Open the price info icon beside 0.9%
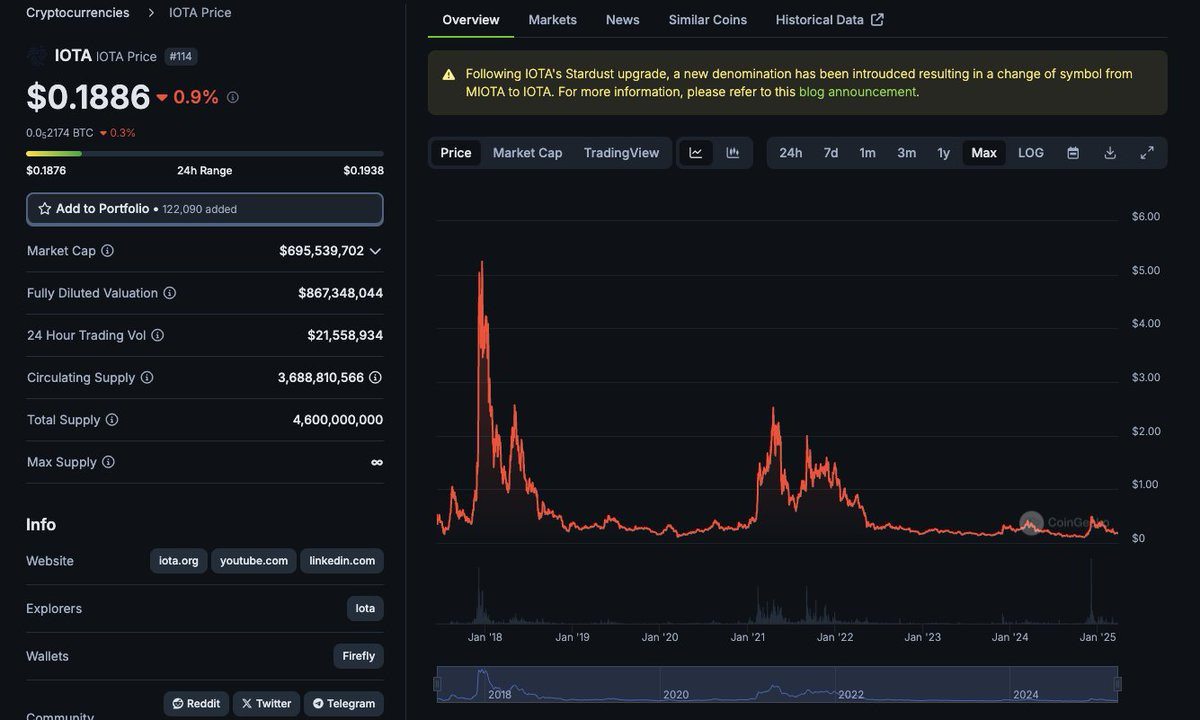Viewport: 1200px width, 720px height. 233,97
